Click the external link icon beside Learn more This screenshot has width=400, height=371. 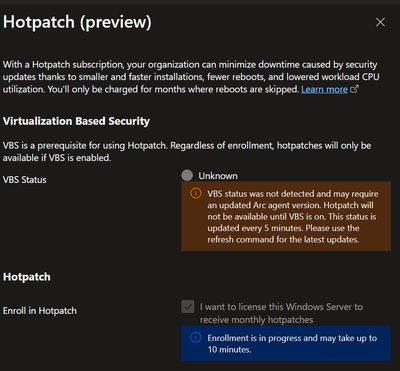[x=355, y=89]
